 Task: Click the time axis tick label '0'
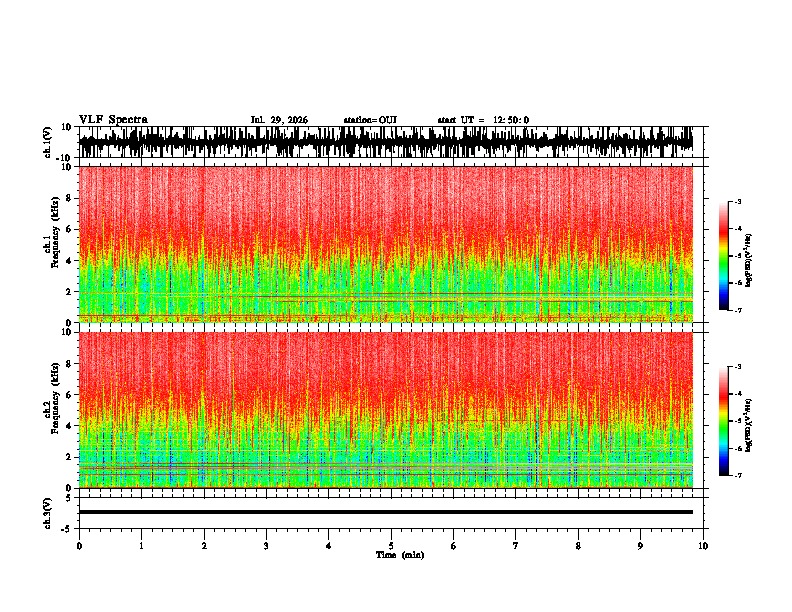(79, 546)
